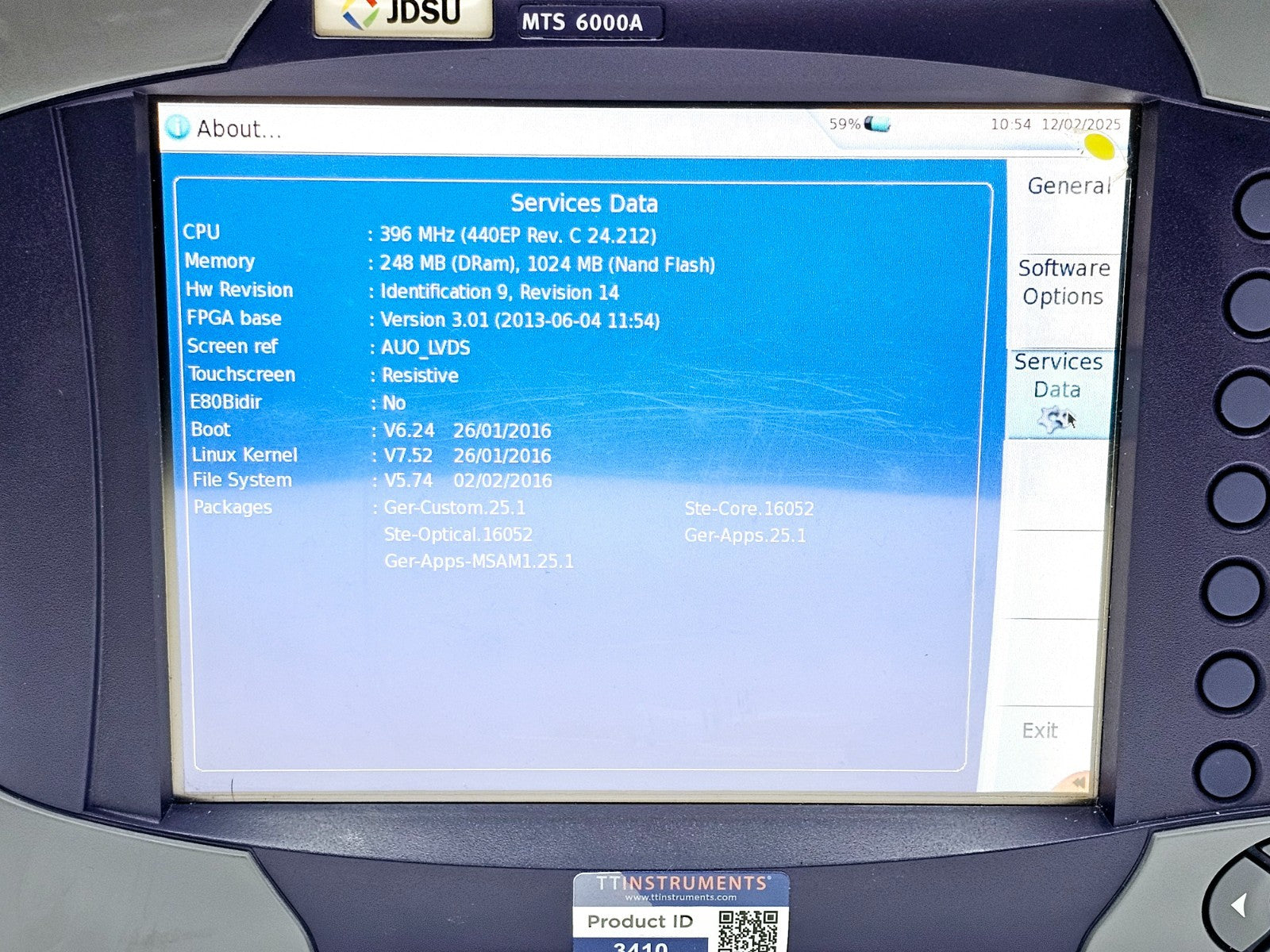Viewport: 1270px width, 952px height.
Task: Open the General tab
Action: pos(1068,186)
